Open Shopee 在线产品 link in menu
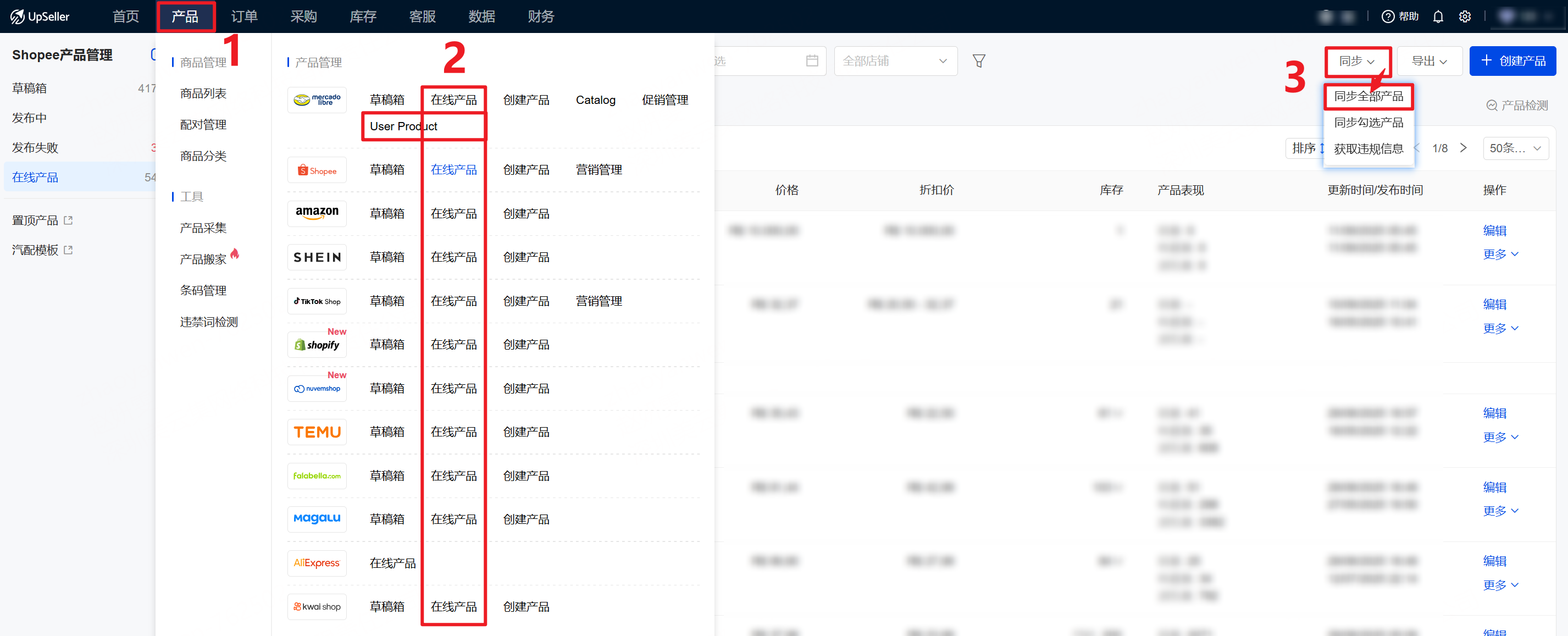 453,170
